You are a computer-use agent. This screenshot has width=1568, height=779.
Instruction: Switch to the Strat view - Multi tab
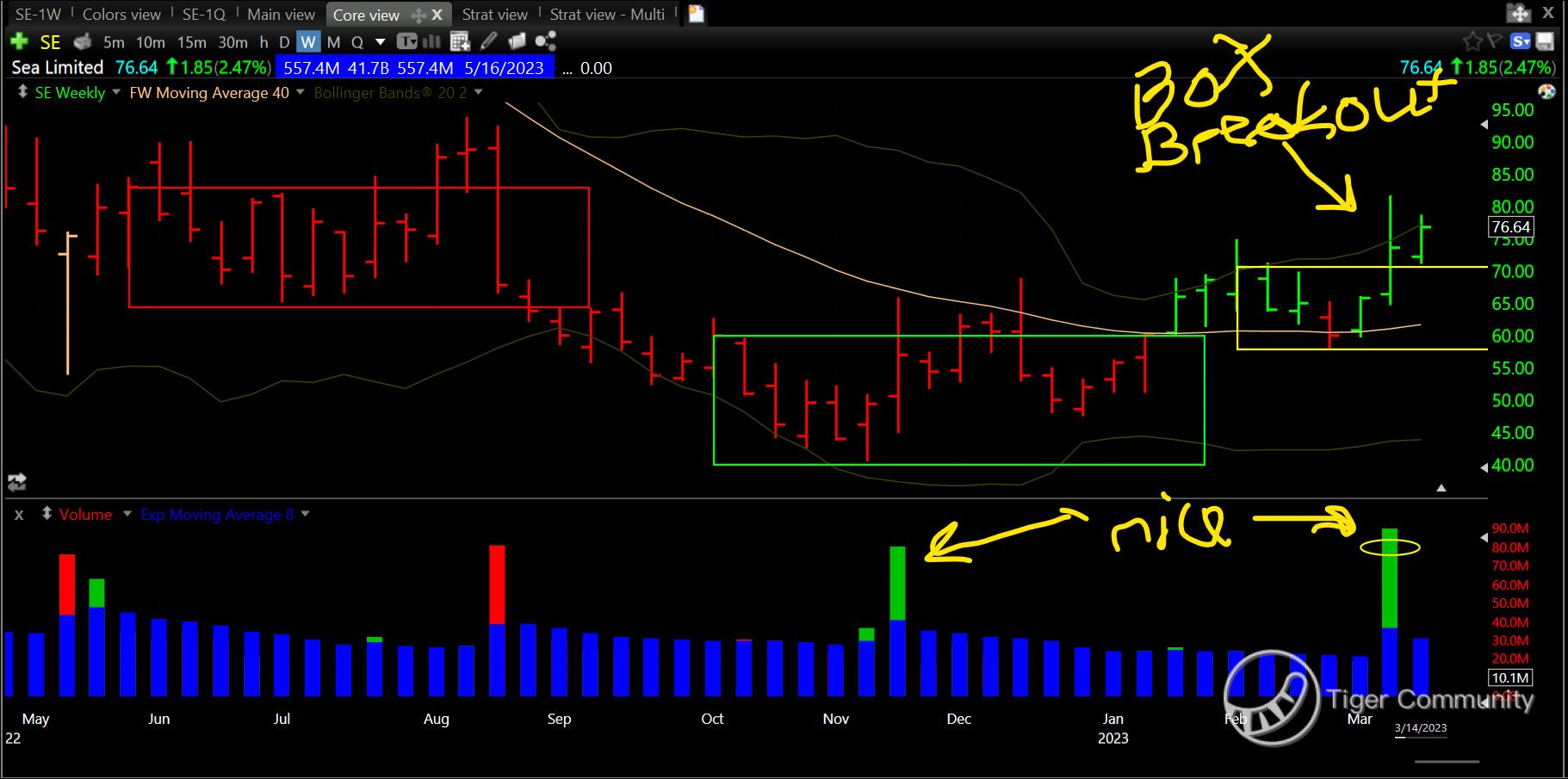(607, 15)
